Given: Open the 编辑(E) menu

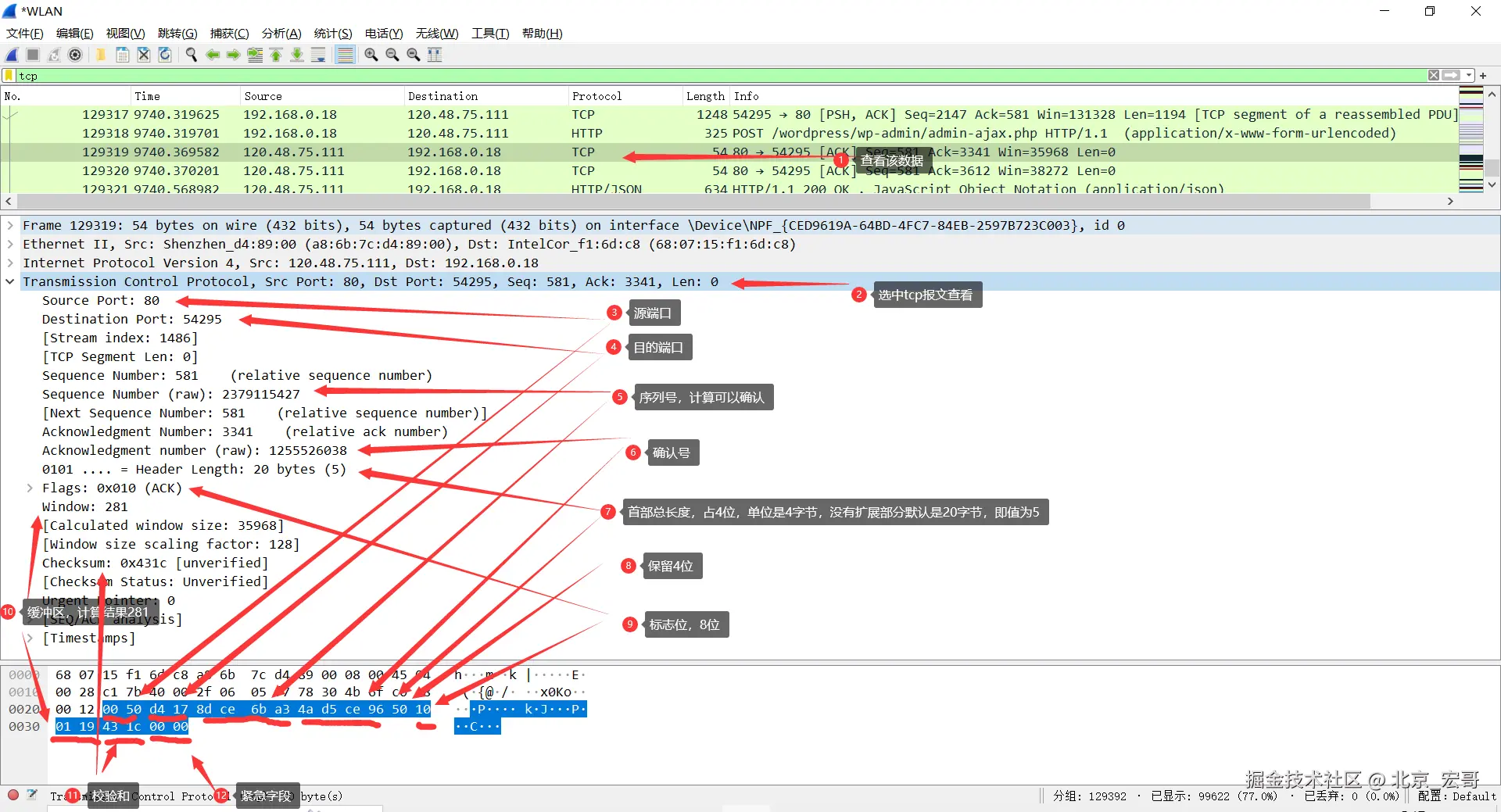Looking at the screenshot, I should 75,34.
